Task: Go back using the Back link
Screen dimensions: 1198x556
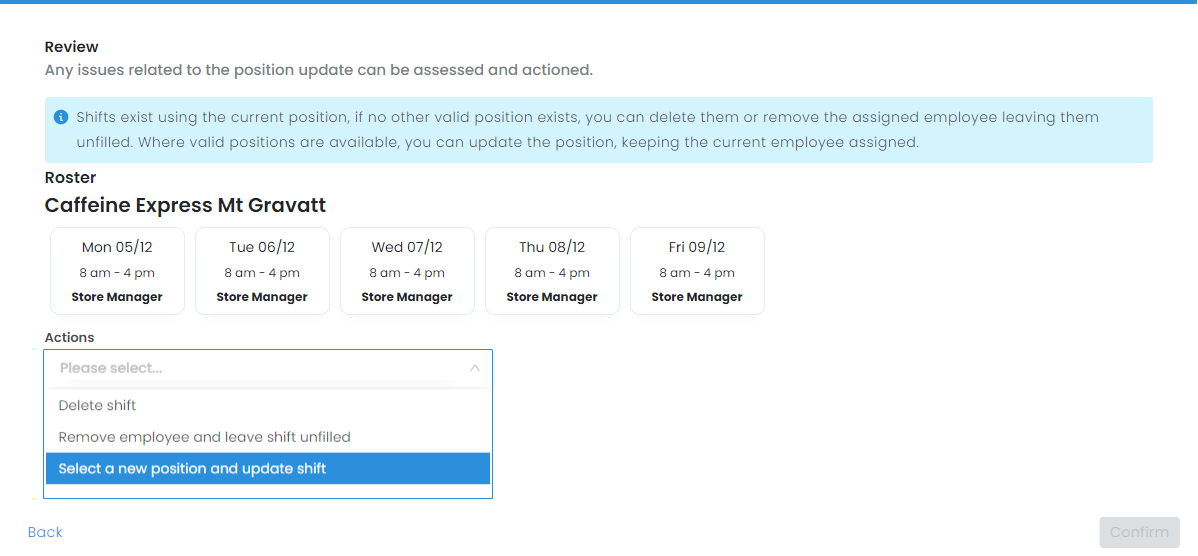Action: (x=45, y=532)
